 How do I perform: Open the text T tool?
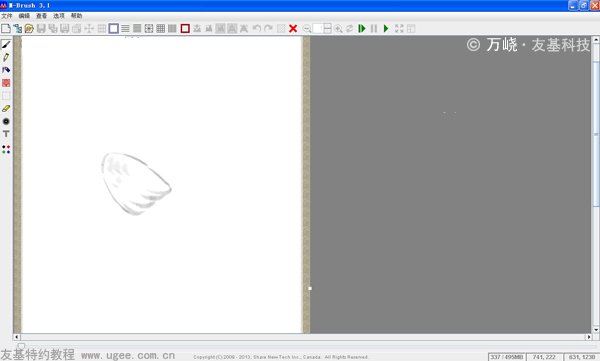click(6, 134)
